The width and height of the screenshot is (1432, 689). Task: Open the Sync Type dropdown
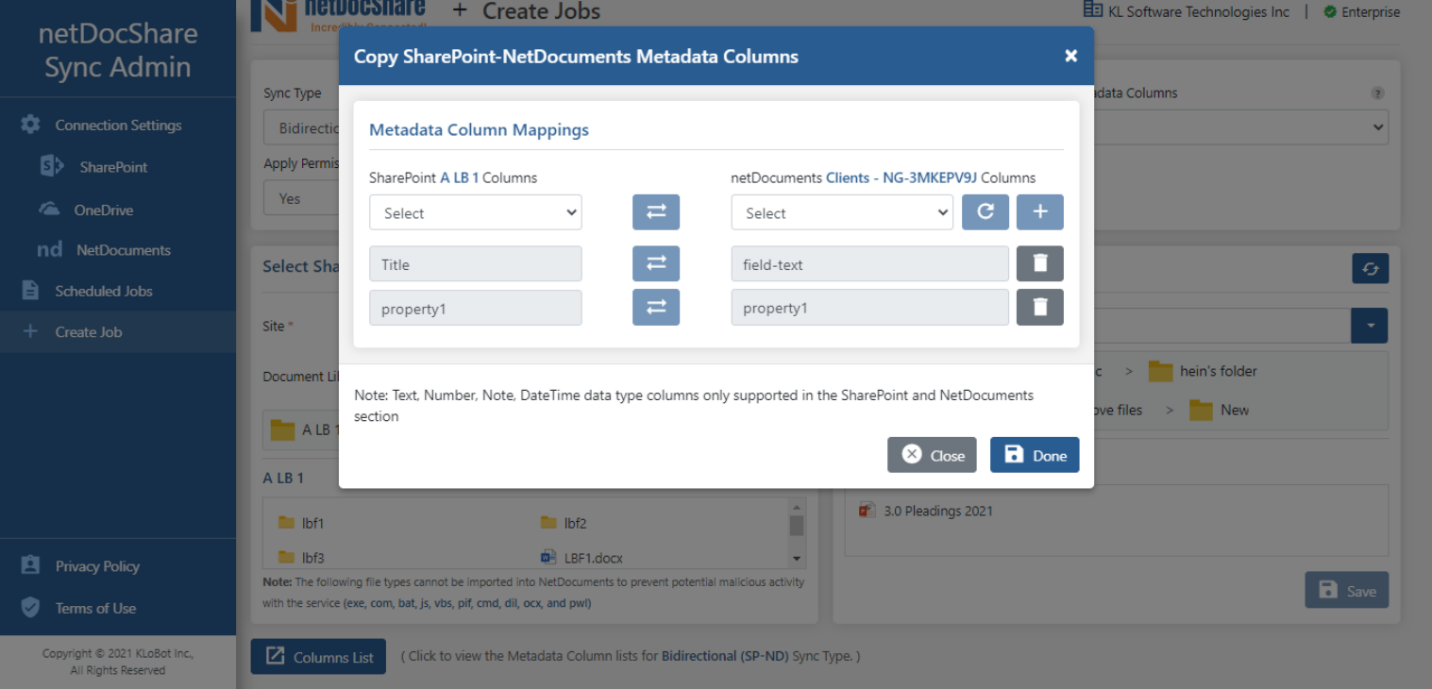301,128
